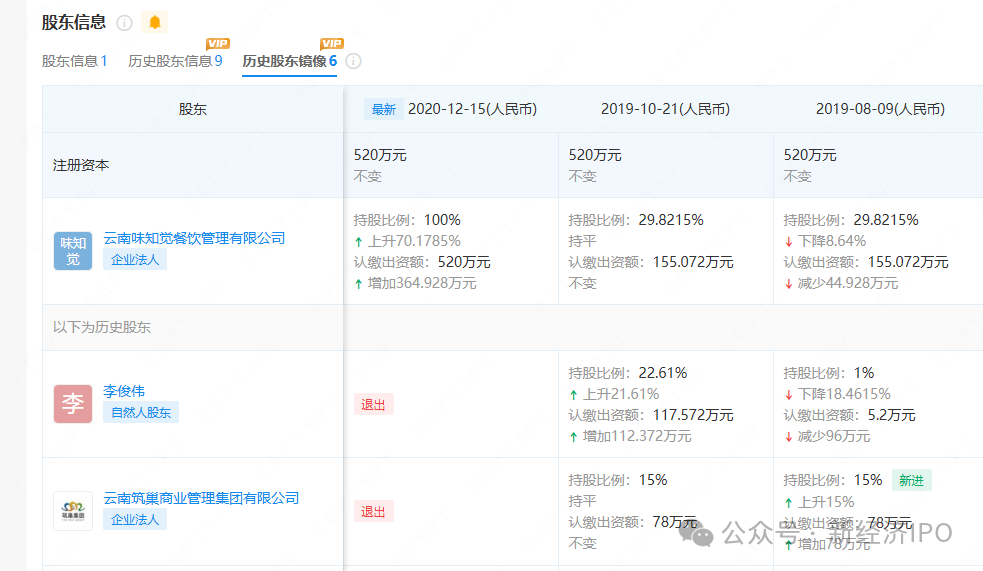Click the orange bell alert icon

(155, 23)
